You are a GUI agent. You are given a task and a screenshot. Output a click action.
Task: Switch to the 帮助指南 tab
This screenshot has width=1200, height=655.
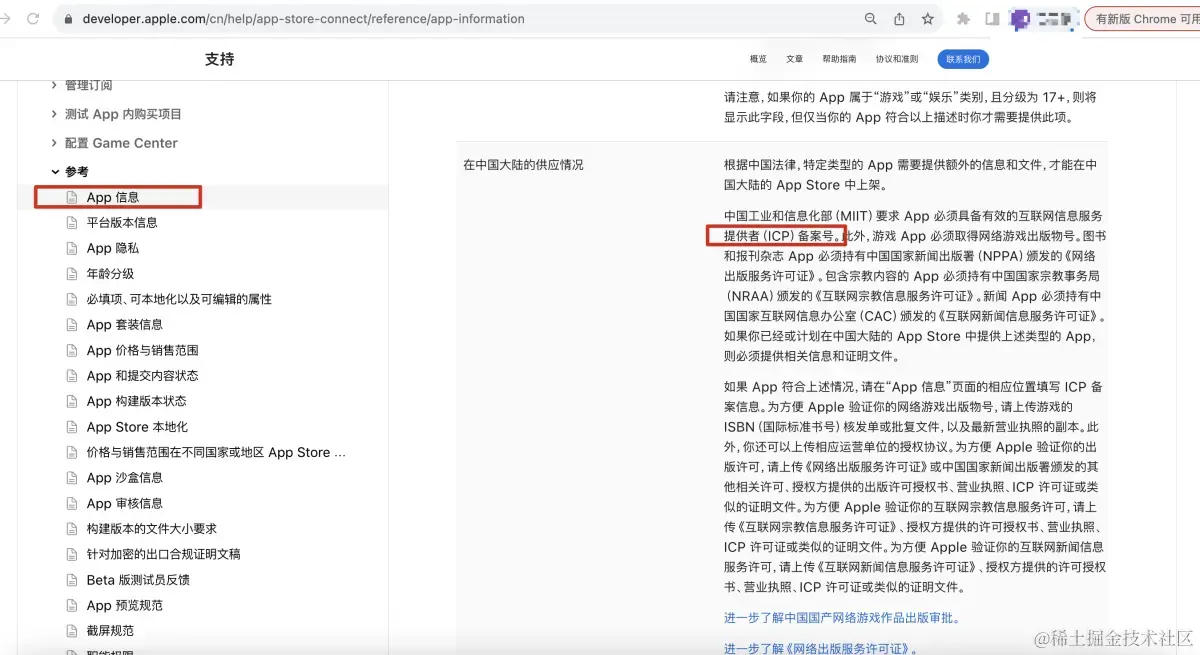coord(839,59)
